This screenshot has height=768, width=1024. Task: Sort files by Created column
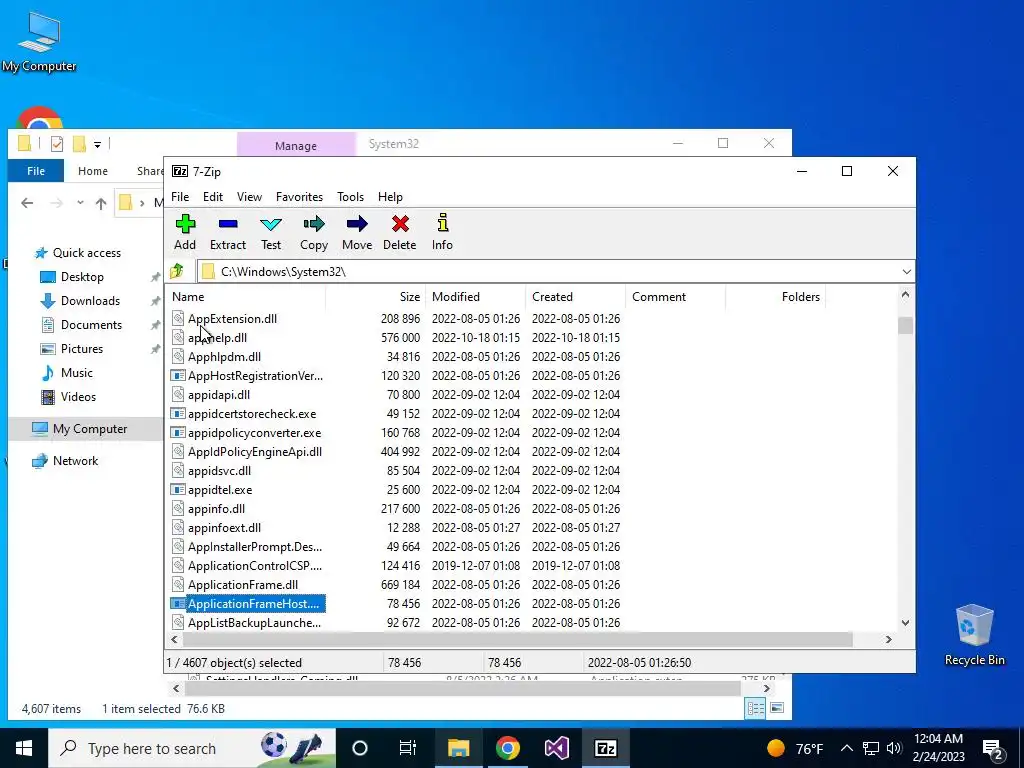575,296
